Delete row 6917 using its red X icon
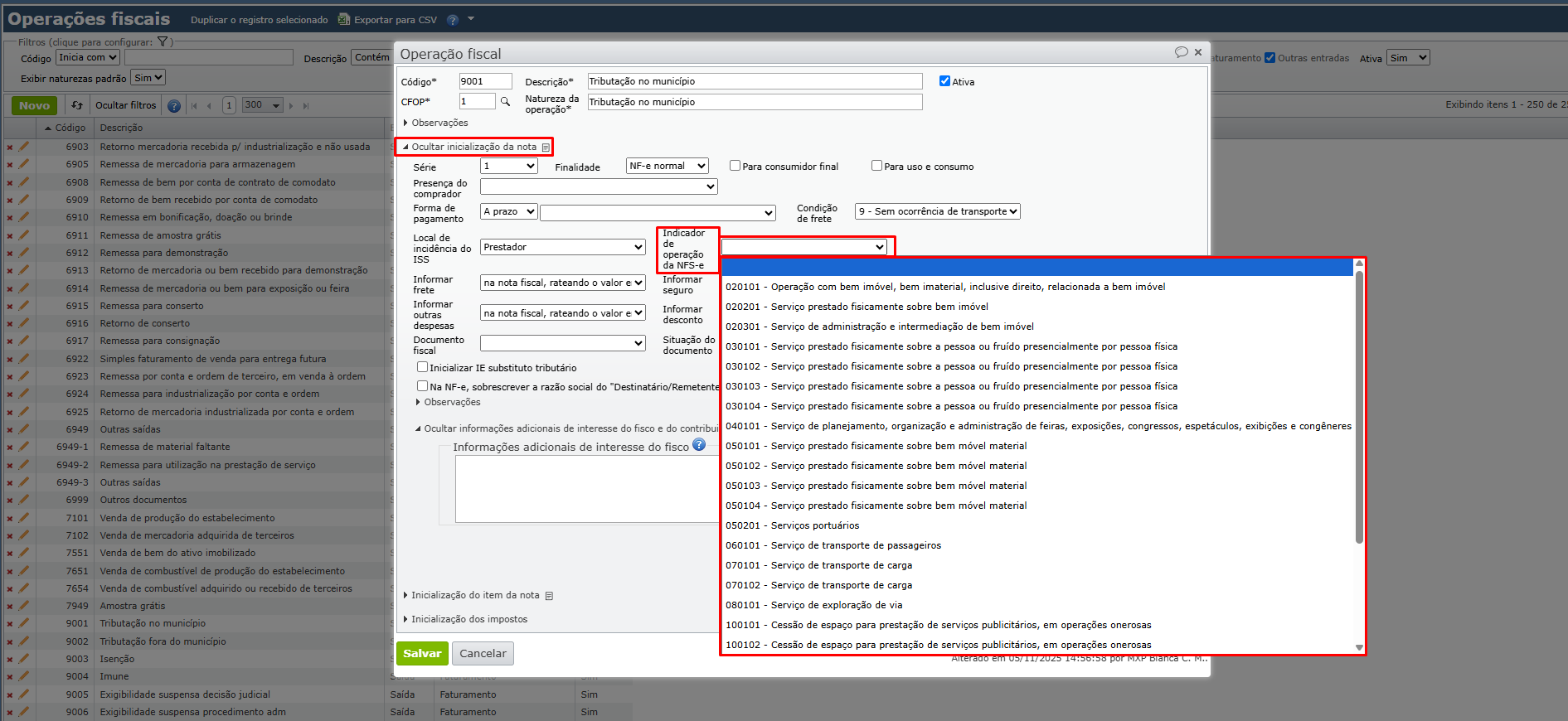The height and width of the screenshot is (721, 1568). (x=10, y=341)
